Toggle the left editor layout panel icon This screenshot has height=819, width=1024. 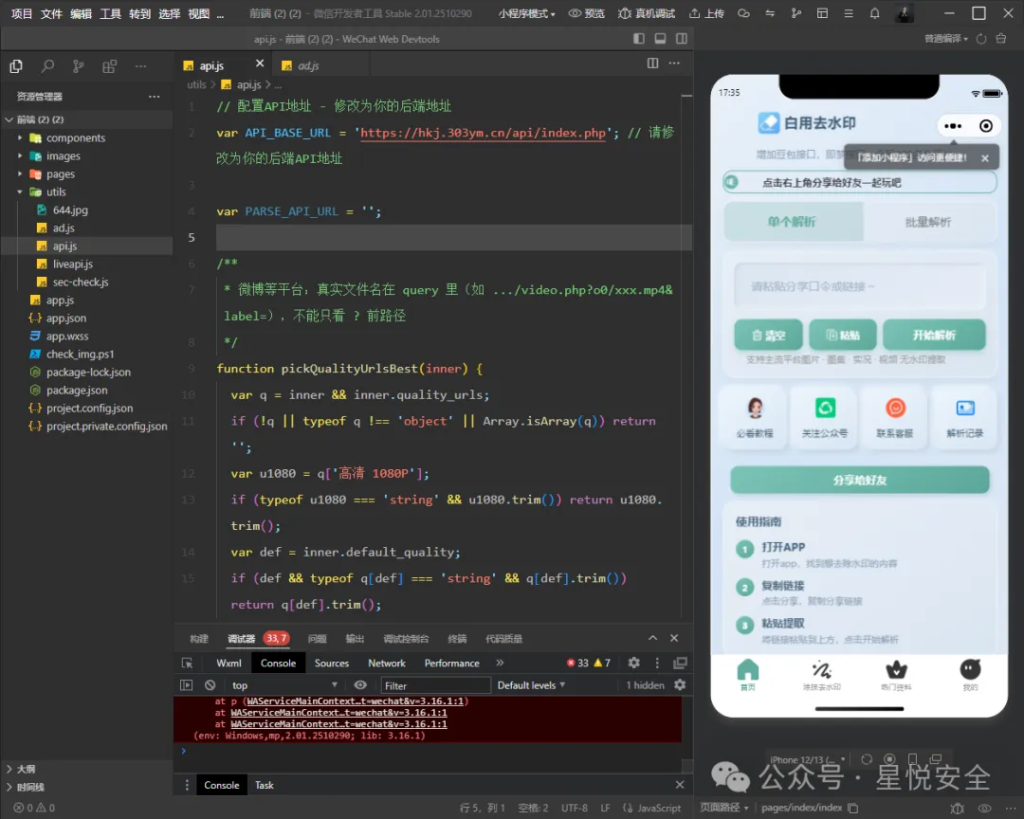(639, 39)
